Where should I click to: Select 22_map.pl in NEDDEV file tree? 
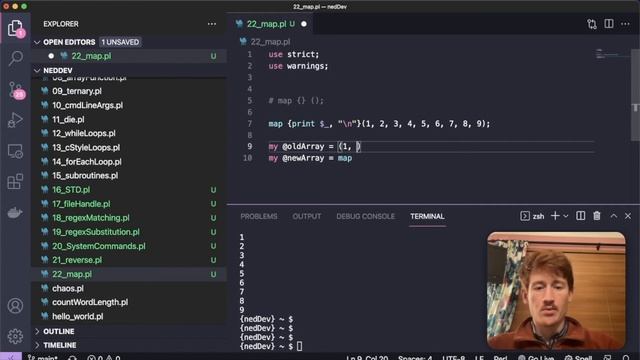pyautogui.click(x=130, y=274)
